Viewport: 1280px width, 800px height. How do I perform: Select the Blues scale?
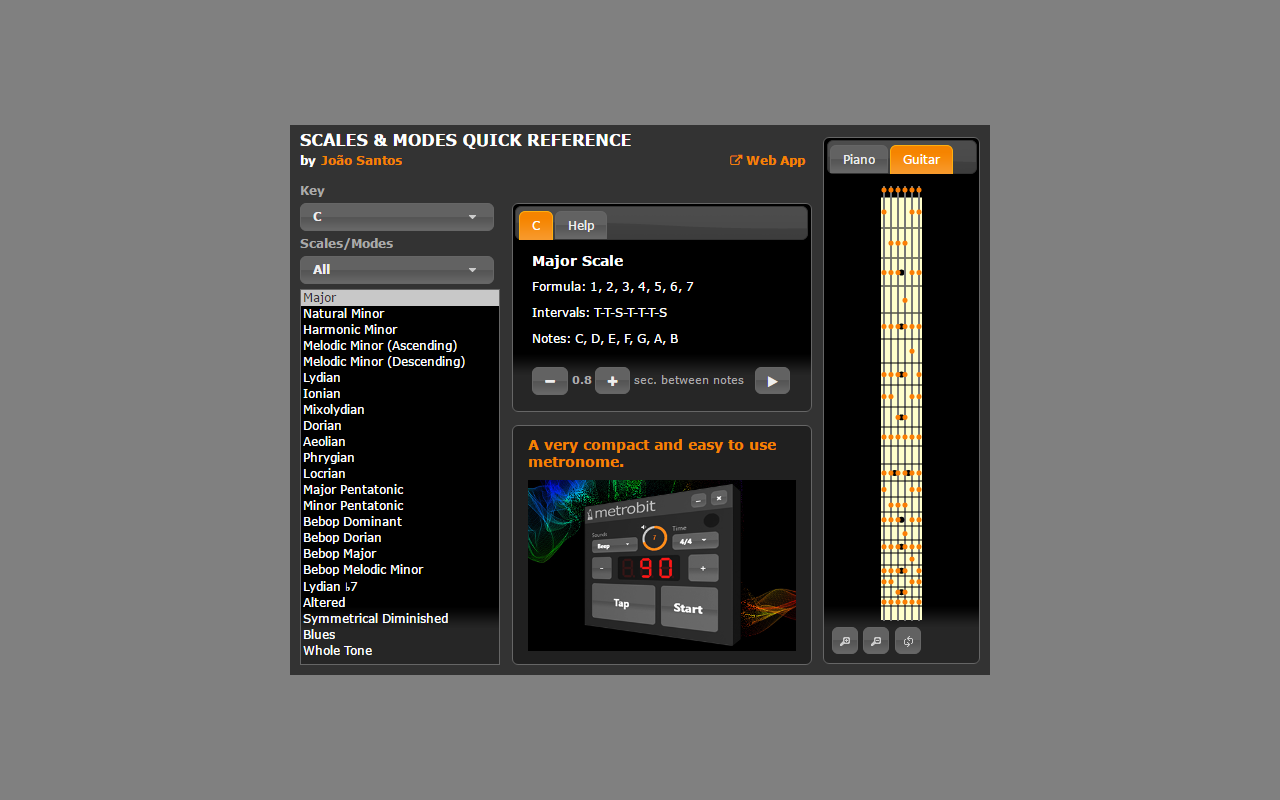click(319, 634)
